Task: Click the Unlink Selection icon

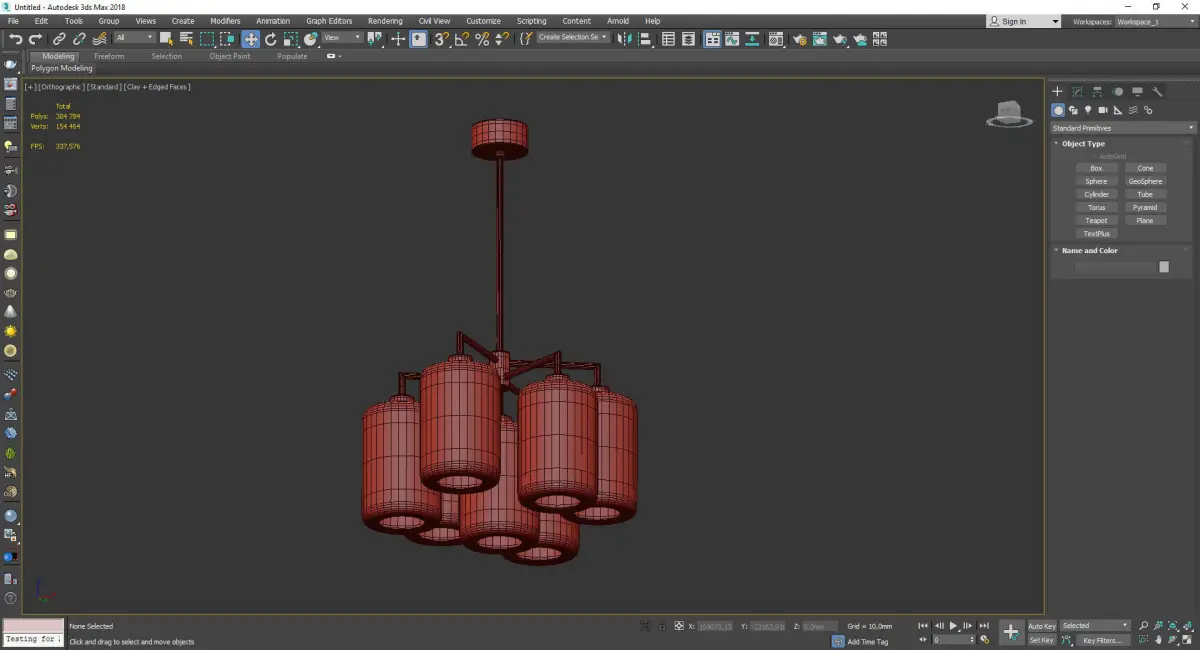Action: [79, 39]
